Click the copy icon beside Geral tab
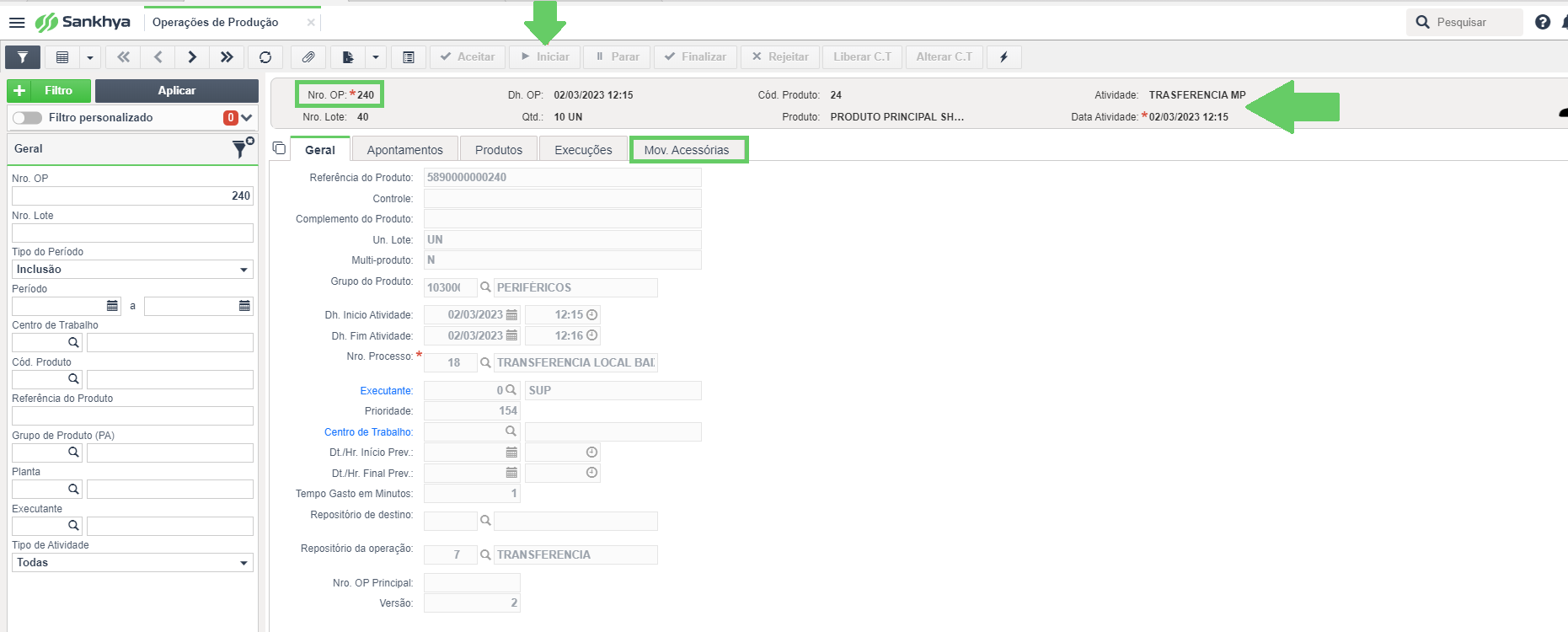 [280, 148]
